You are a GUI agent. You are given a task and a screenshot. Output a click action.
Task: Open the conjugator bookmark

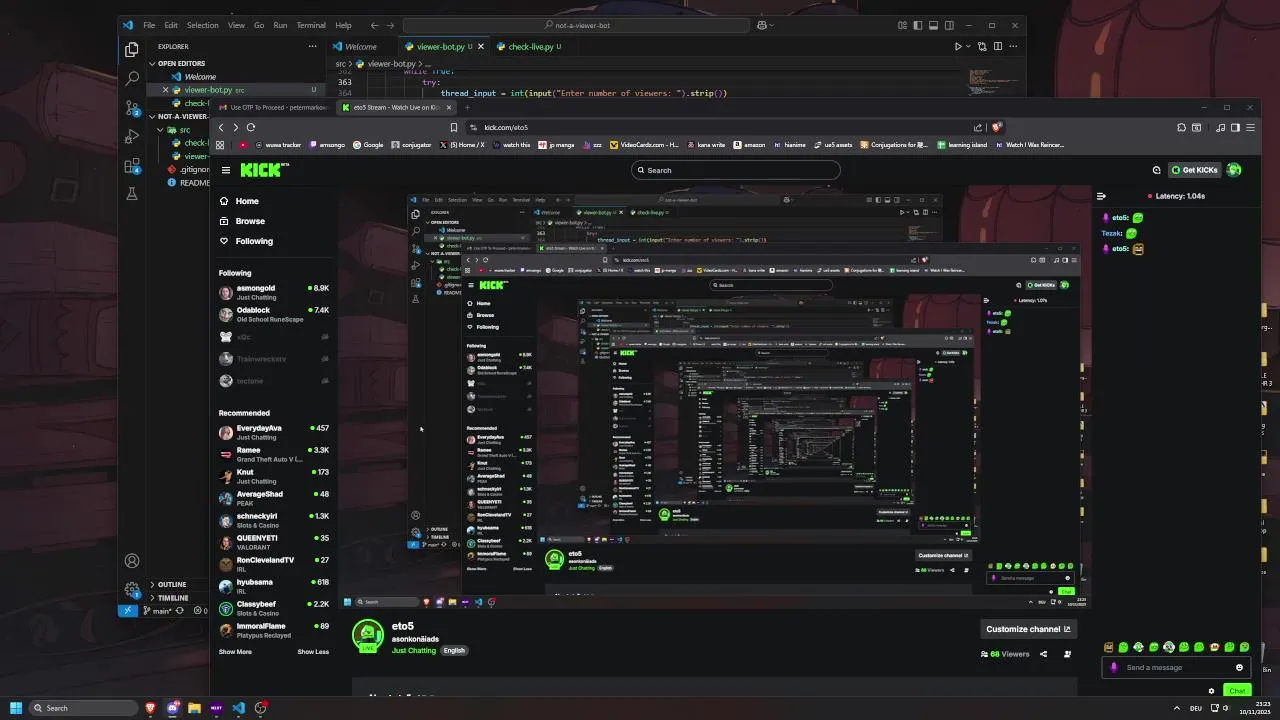pyautogui.click(x=410, y=145)
